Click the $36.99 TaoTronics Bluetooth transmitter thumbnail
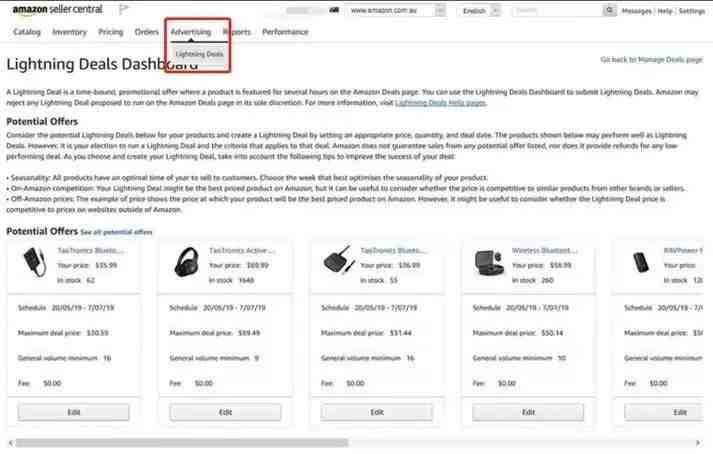Viewport: 713px width, 454px height. (x=339, y=260)
